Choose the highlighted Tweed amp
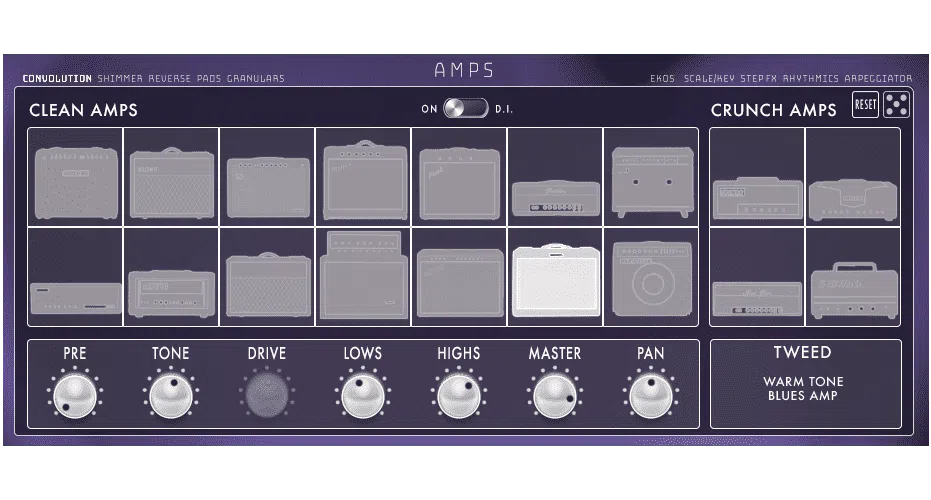Image resolution: width=931 pixels, height=500 pixels. click(555, 275)
